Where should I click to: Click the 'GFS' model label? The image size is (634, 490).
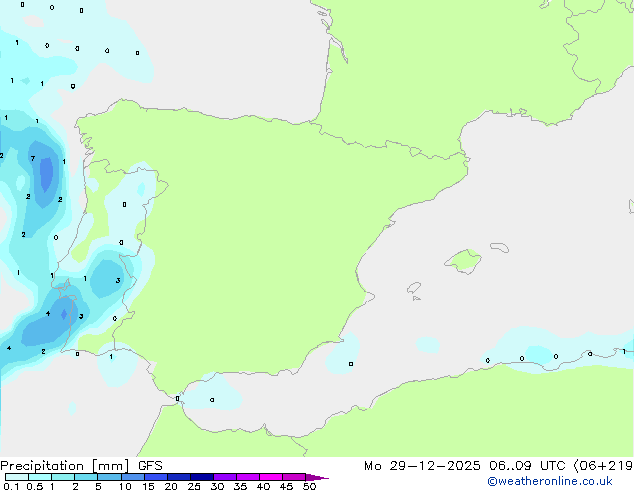tap(150, 466)
